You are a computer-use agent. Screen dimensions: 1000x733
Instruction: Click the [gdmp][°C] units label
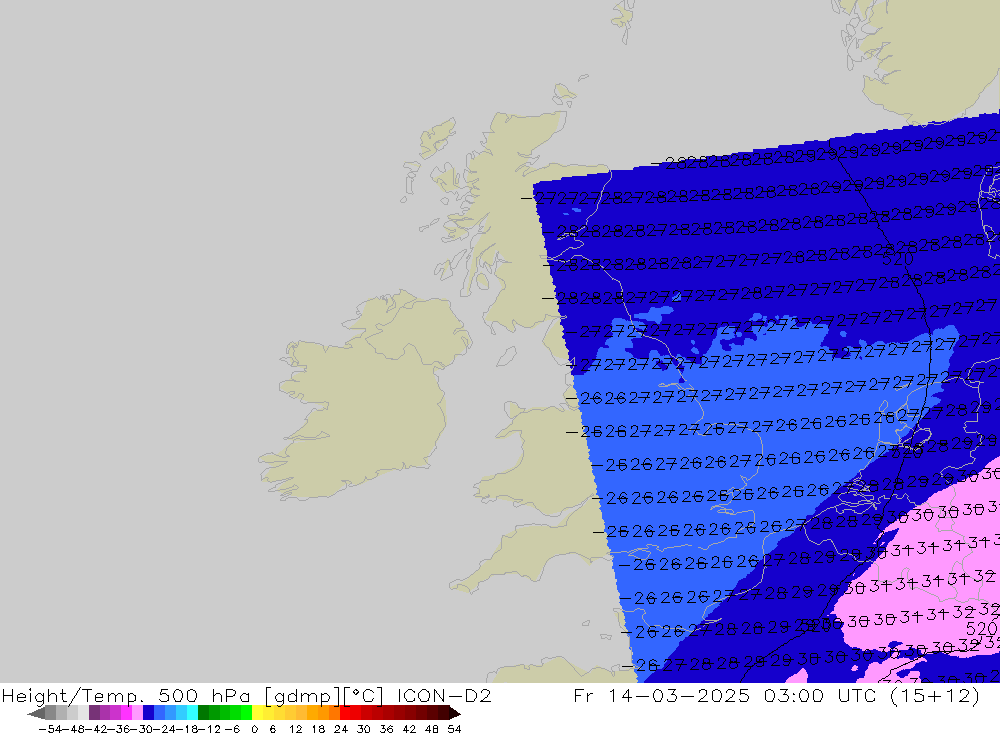[324, 695]
